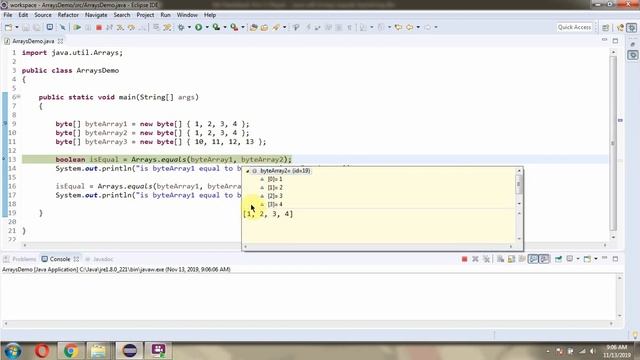Image resolution: width=640 pixels, height=360 pixels.
Task: Toggle Show Console on standard output change
Action: (x=533, y=259)
